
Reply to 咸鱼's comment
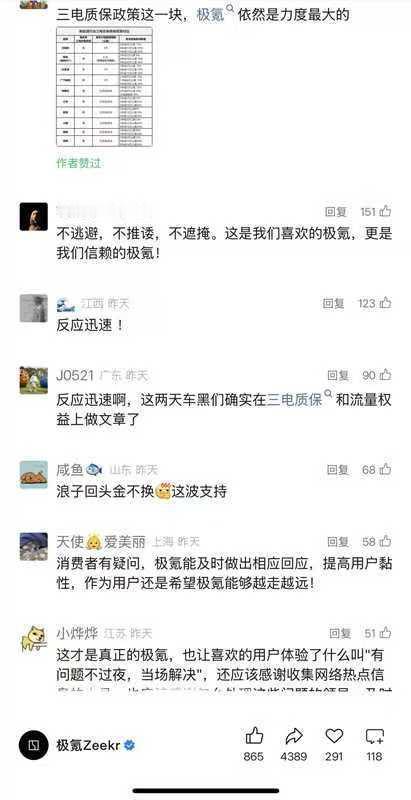338,470
